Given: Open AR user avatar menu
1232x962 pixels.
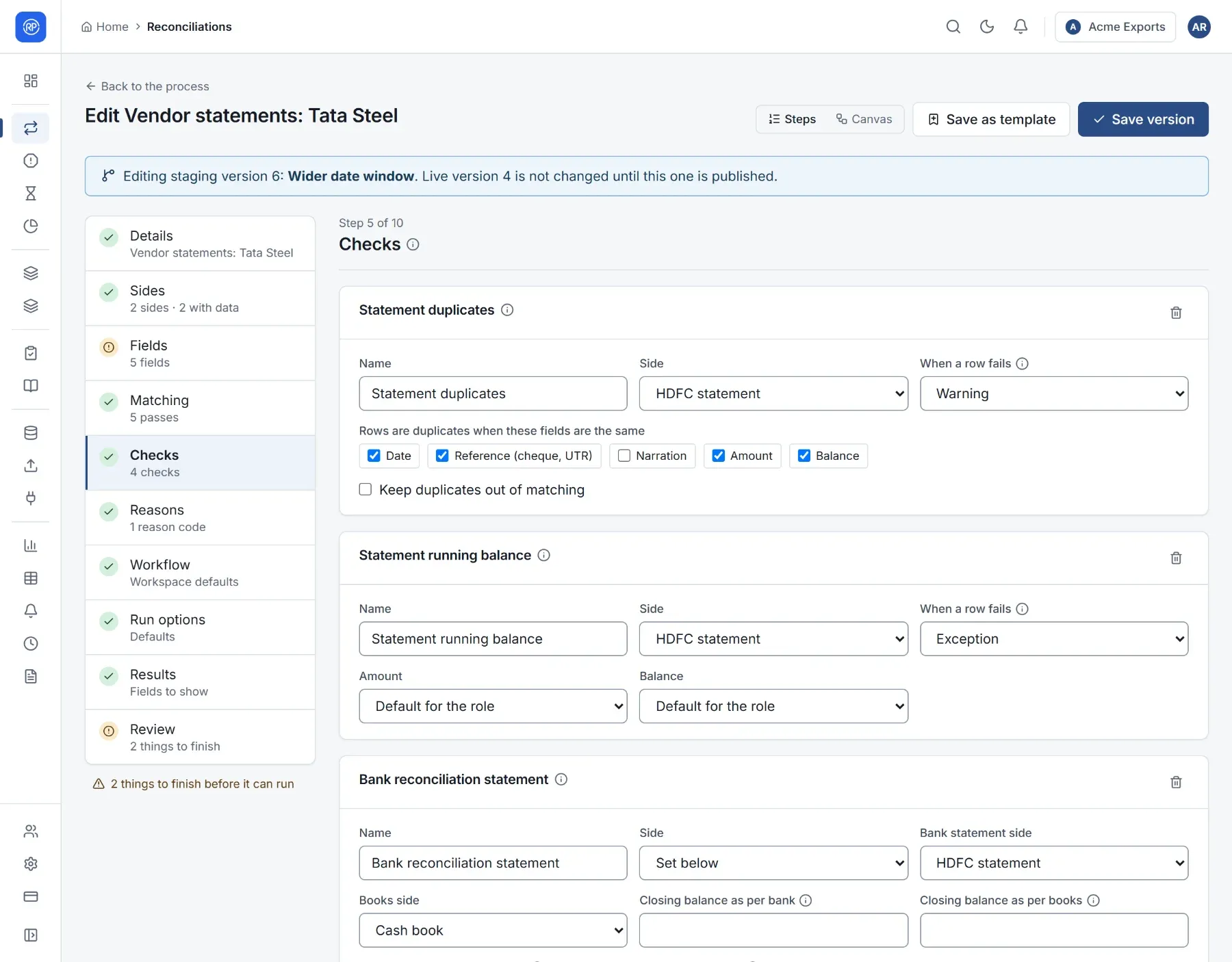Looking at the screenshot, I should [x=1198, y=27].
